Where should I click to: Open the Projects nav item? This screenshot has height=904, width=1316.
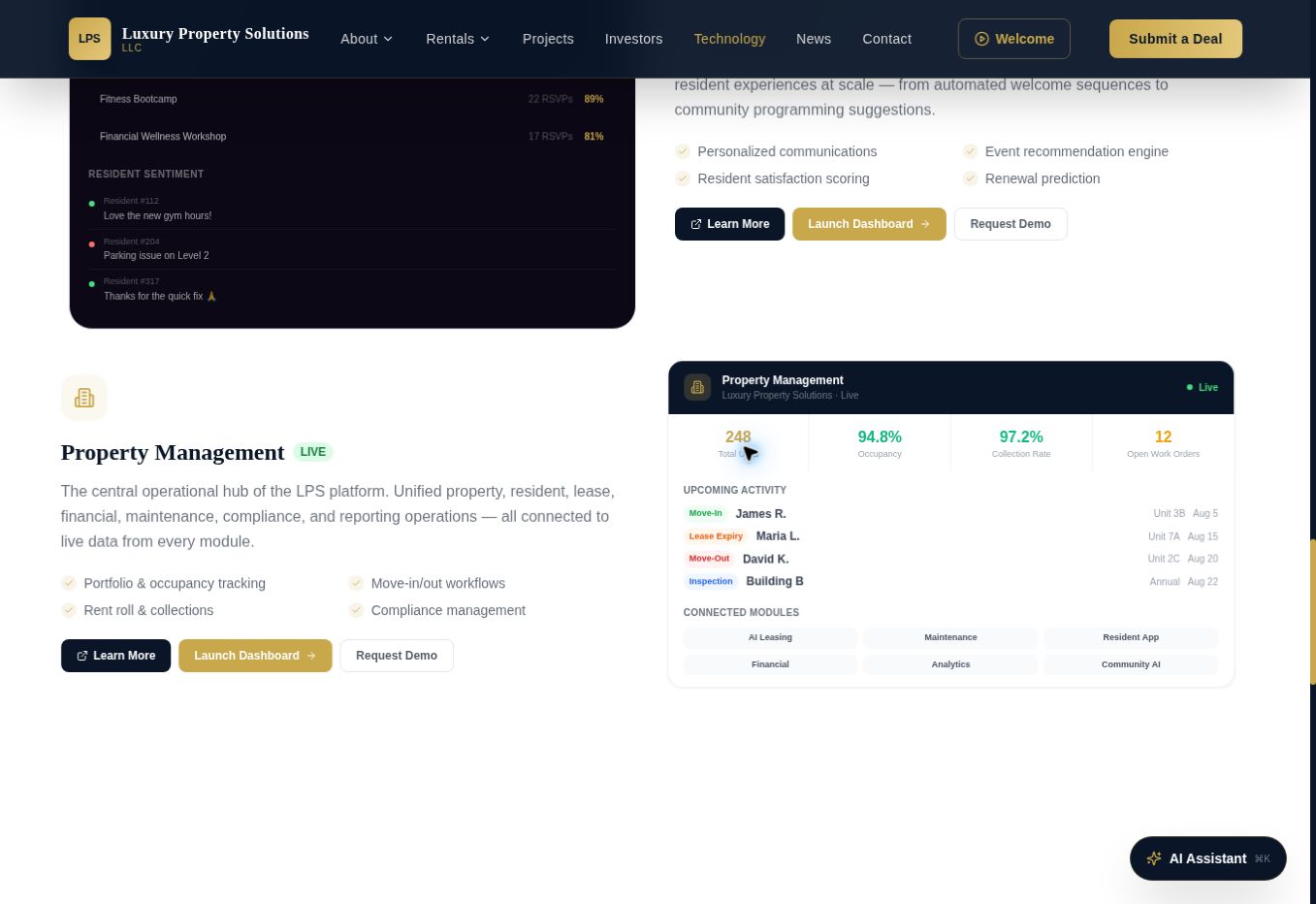[x=548, y=39]
